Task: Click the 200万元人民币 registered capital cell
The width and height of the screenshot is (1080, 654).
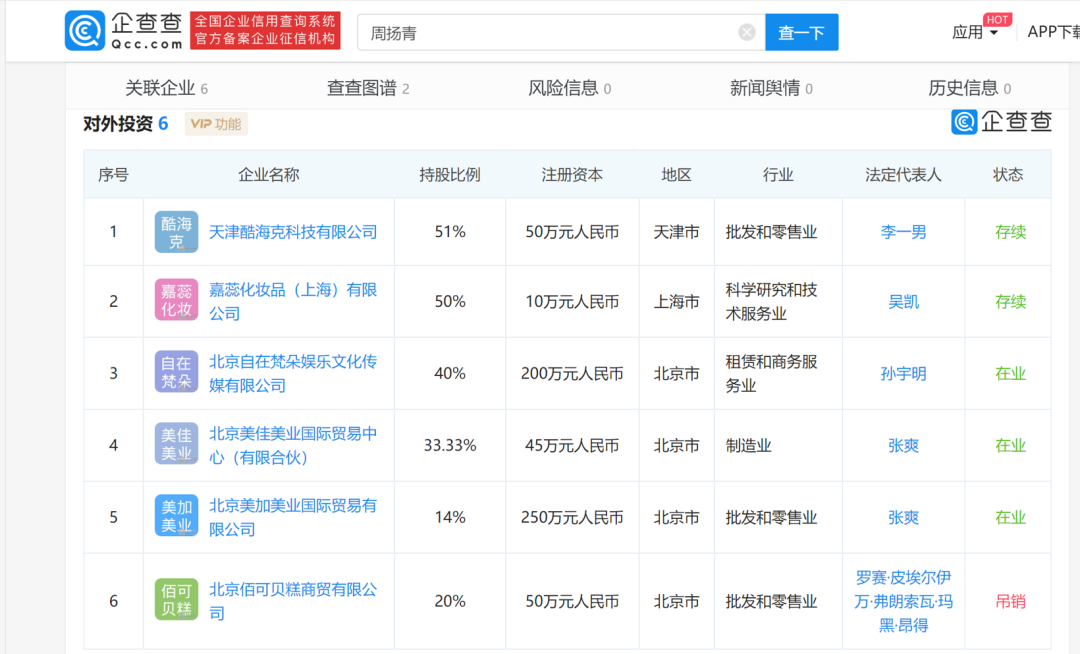Action: point(572,373)
